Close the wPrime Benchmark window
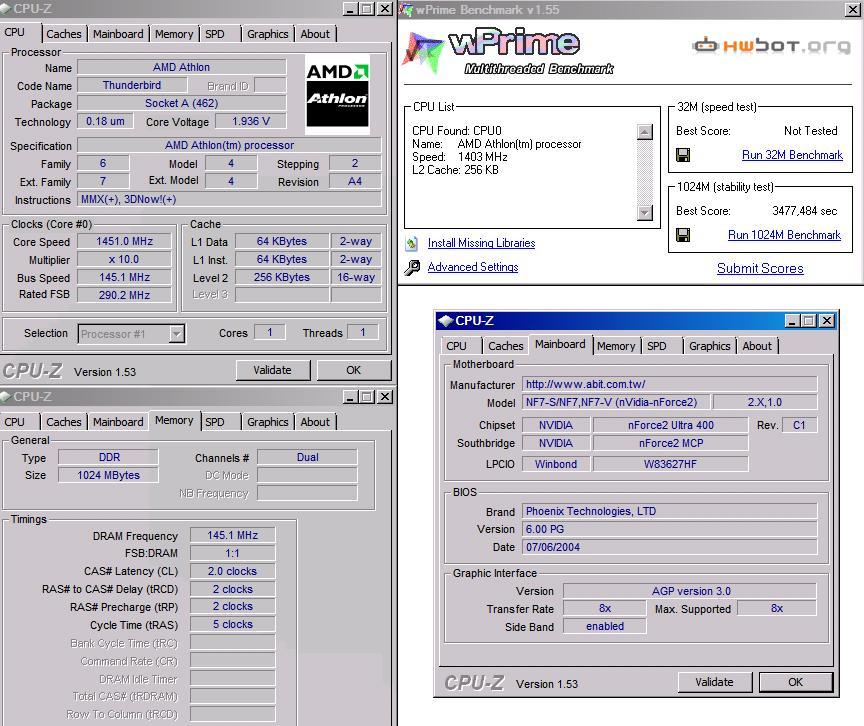The width and height of the screenshot is (864, 726). click(x=852, y=9)
